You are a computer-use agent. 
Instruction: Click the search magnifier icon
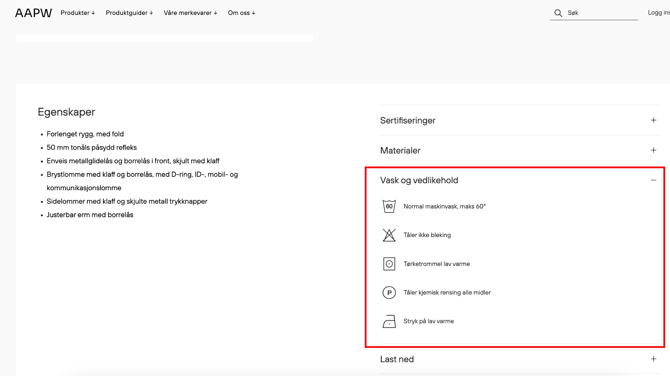click(x=558, y=13)
